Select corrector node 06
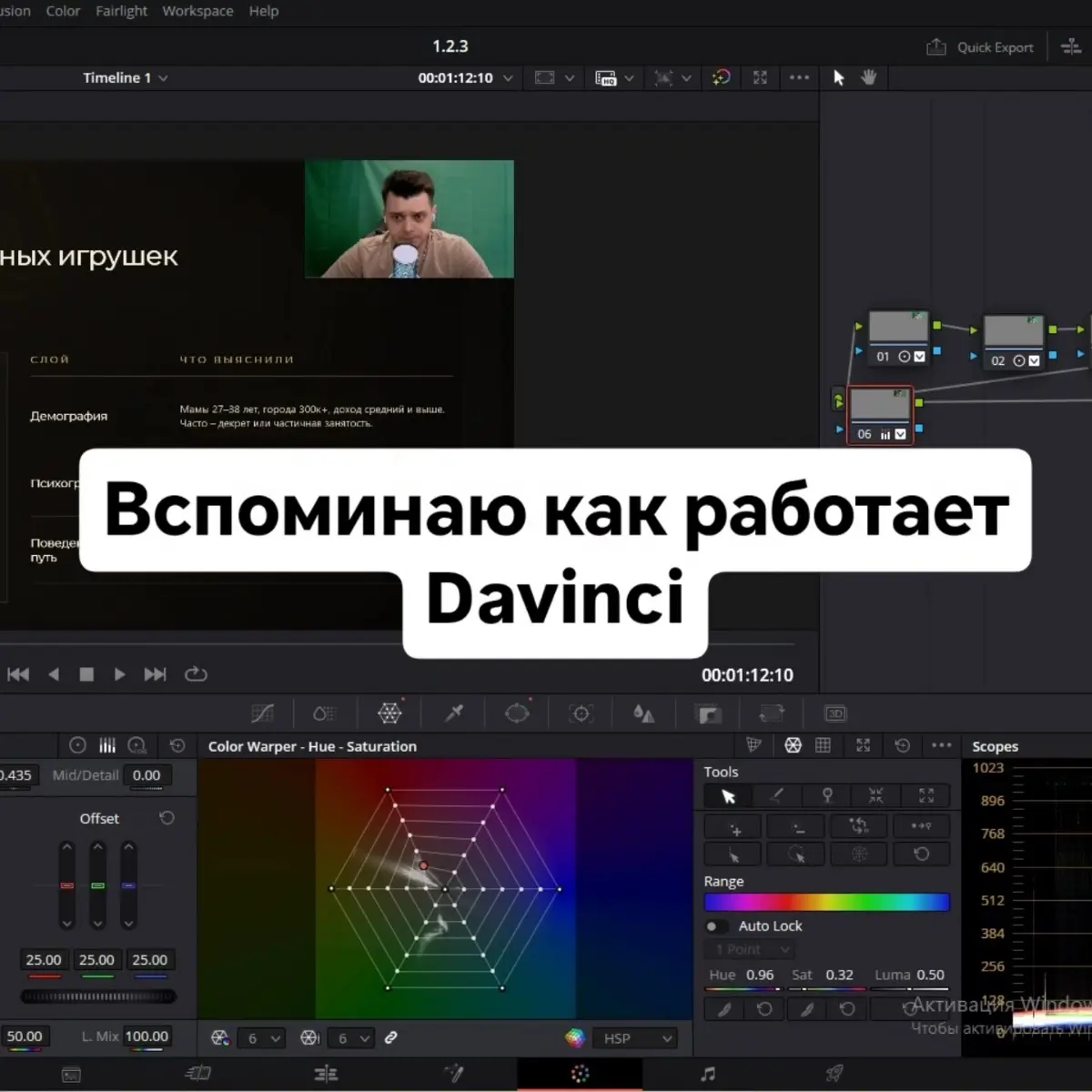 coord(879,415)
